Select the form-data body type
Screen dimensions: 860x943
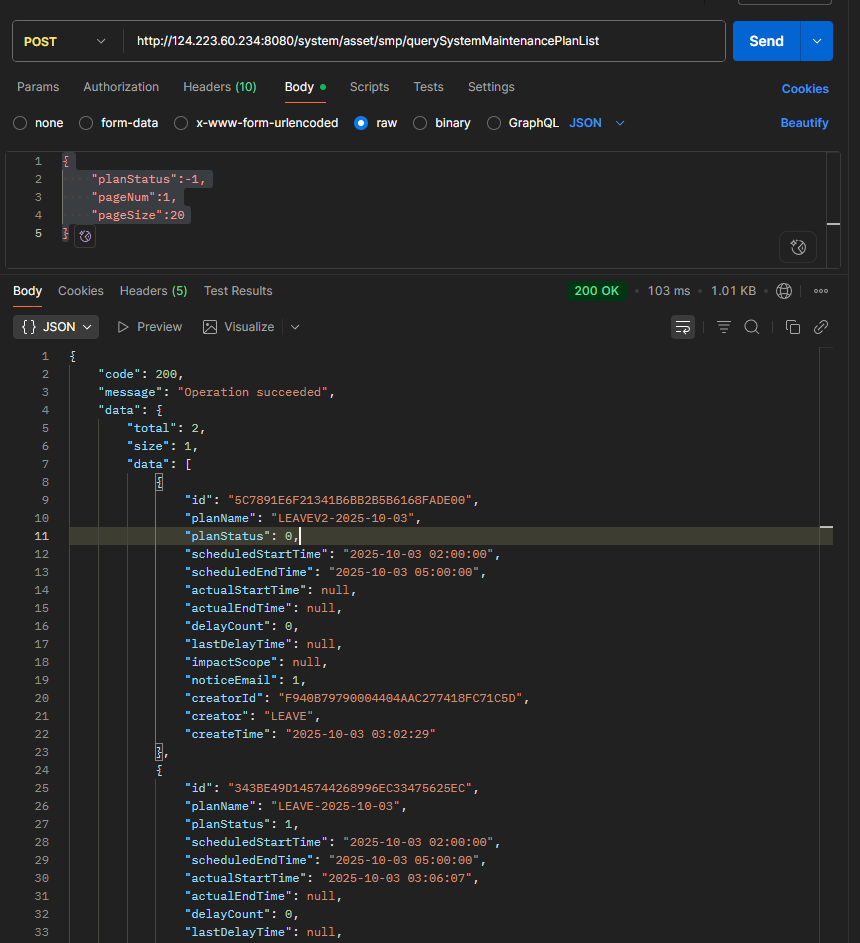pos(86,123)
